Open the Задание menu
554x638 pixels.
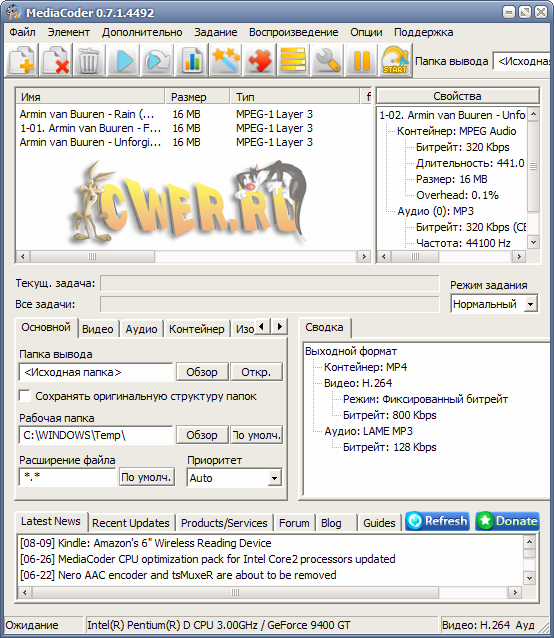tap(216, 32)
